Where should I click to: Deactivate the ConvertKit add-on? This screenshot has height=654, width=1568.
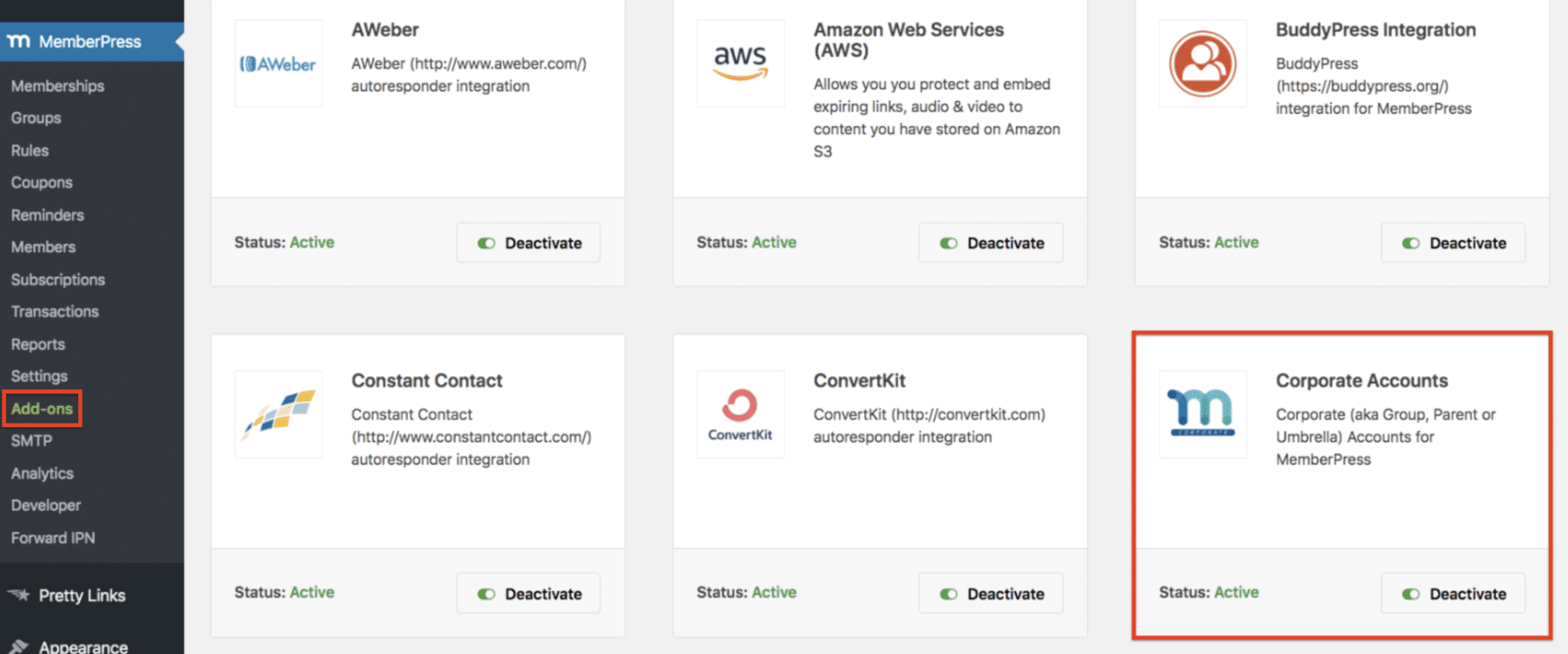[x=991, y=594]
